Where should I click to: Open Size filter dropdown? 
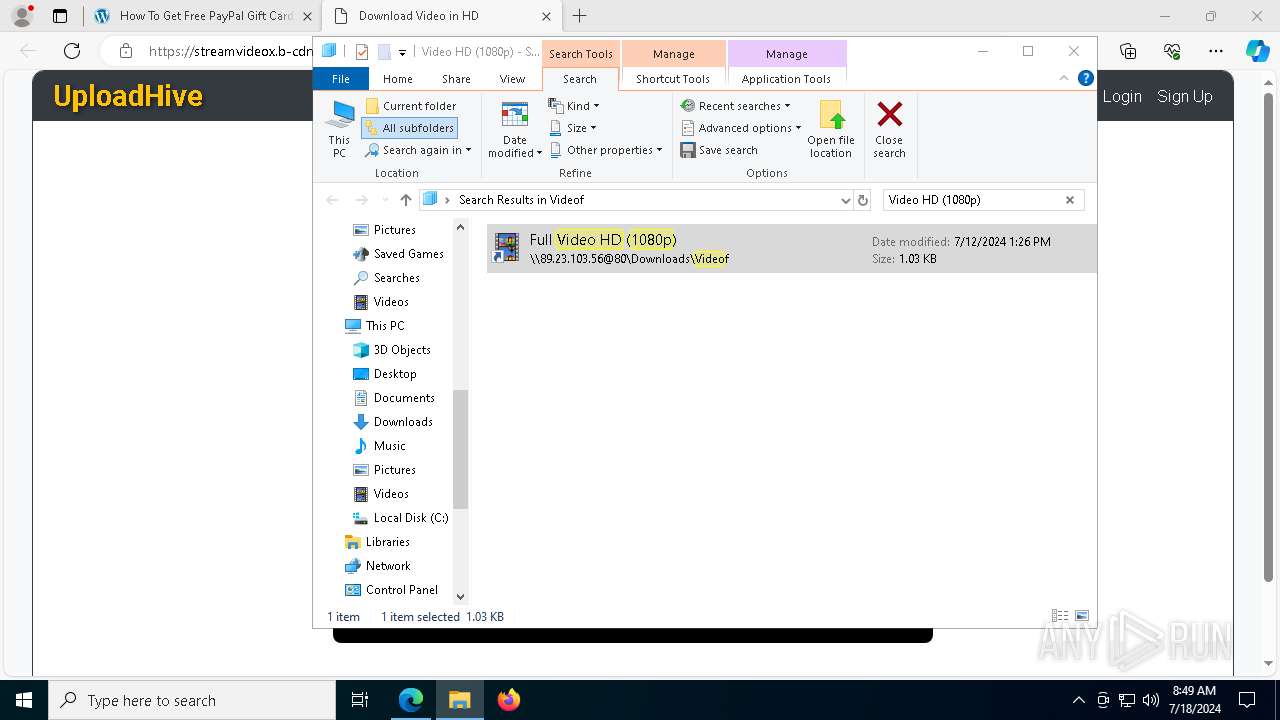573,128
